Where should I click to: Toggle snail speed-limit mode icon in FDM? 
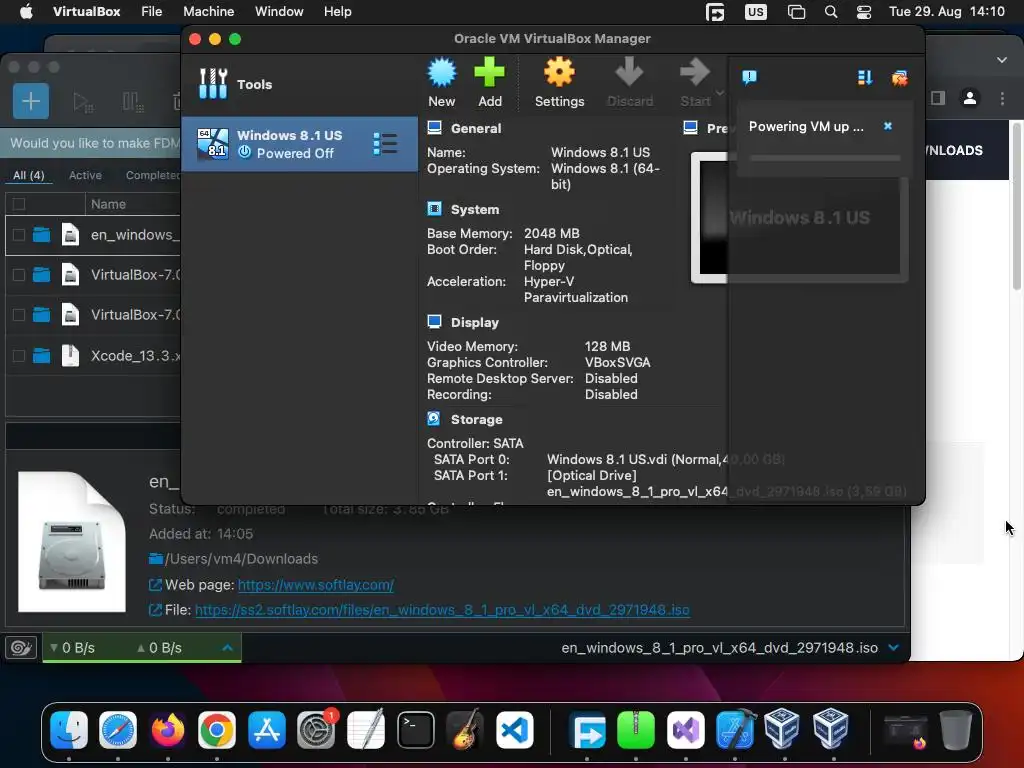point(21,647)
